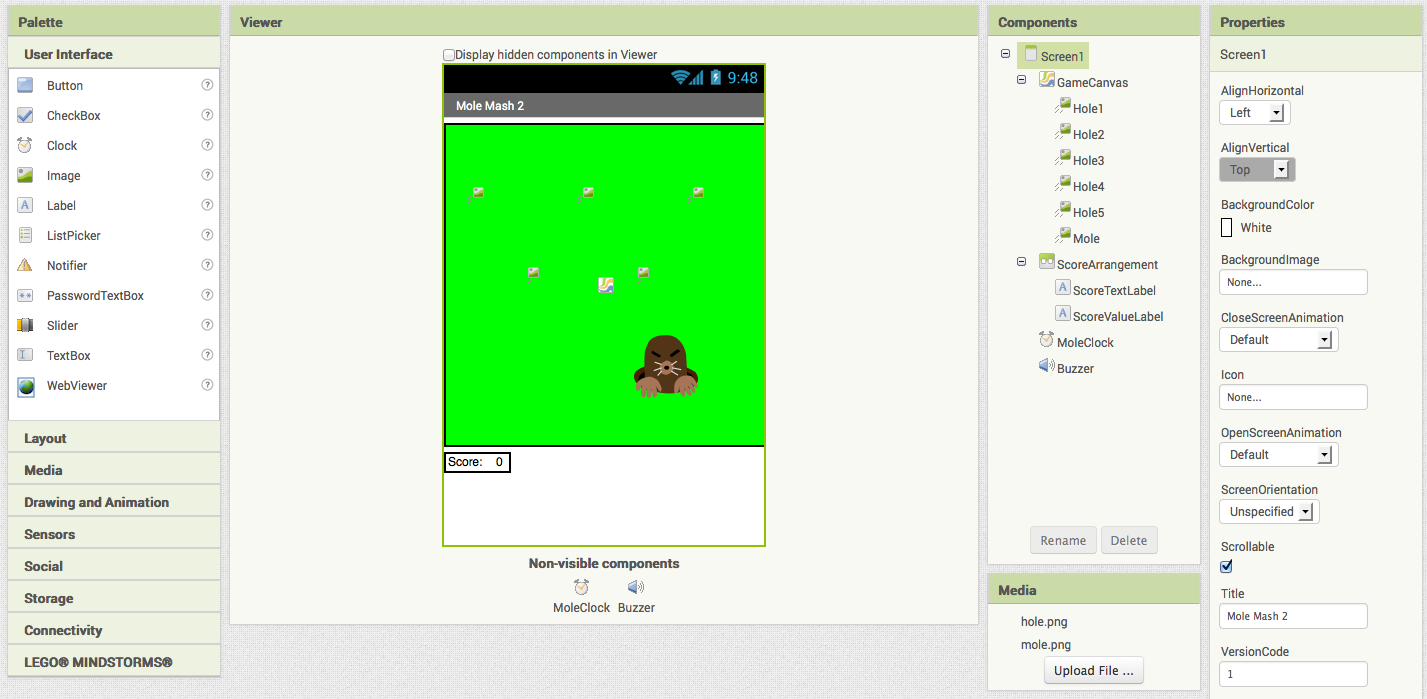
Task: Select Hole1 in Components tree
Action: click(1088, 108)
